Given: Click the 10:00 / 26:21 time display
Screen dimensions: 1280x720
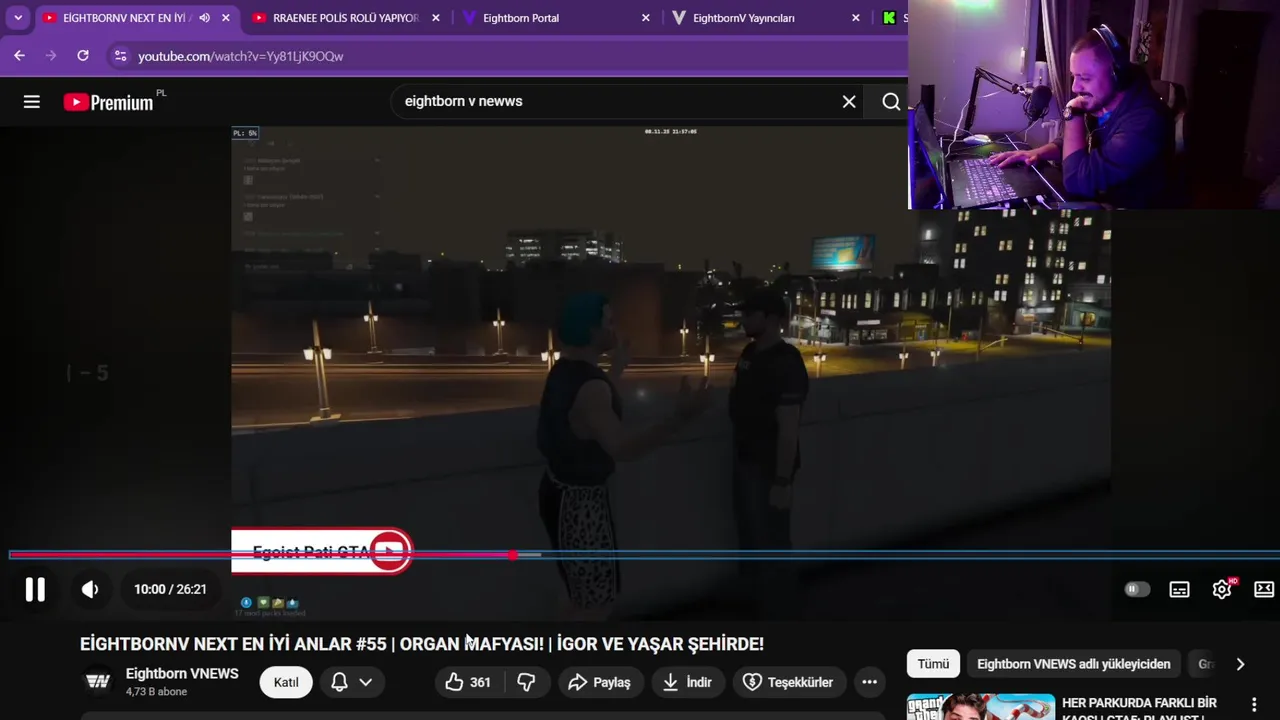Looking at the screenshot, I should point(170,589).
